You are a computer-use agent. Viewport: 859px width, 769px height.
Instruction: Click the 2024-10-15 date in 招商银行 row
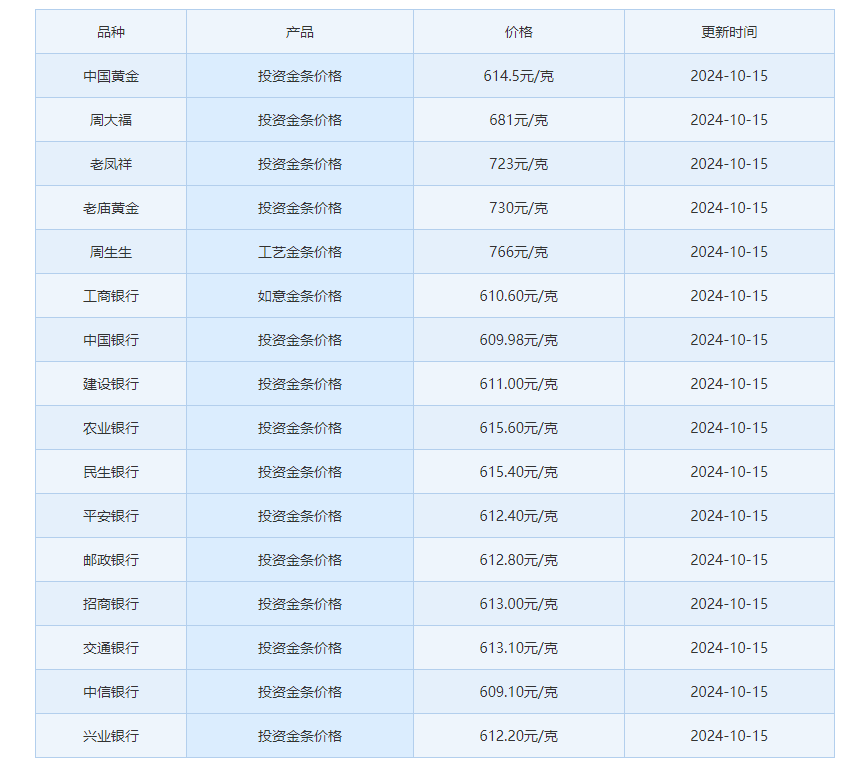click(729, 604)
